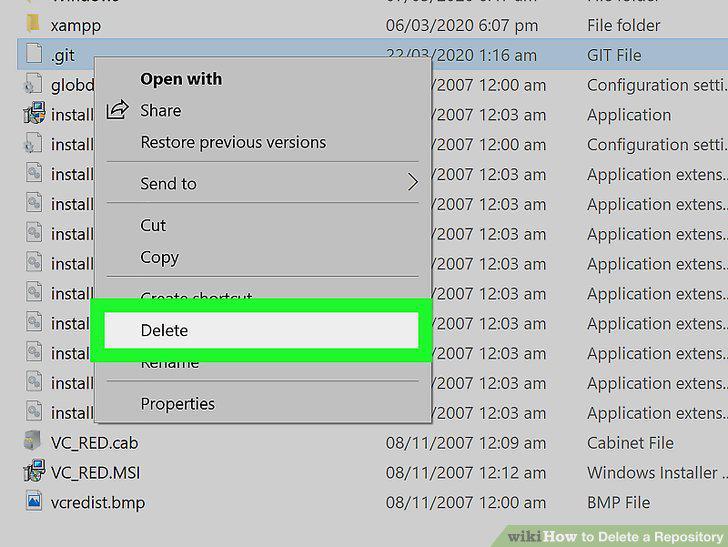Click the globd configuration file icon
Screen dimensions: 728x547
tap(33, 84)
